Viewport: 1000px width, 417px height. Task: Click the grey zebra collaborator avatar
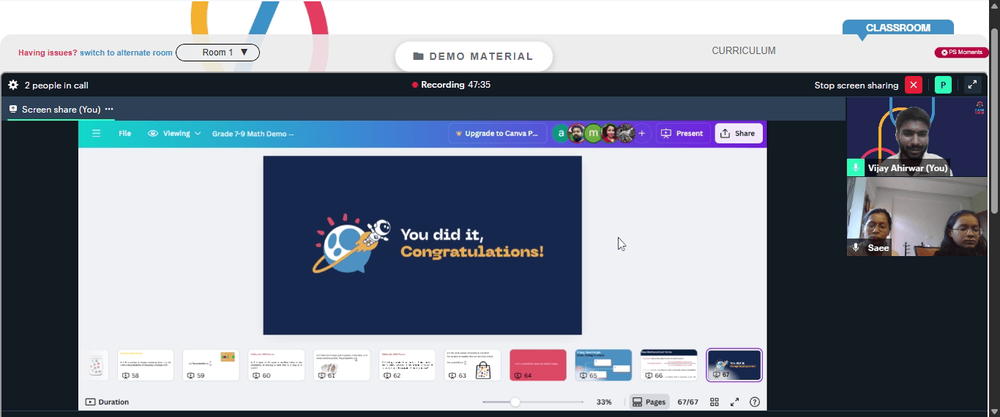[x=626, y=133]
